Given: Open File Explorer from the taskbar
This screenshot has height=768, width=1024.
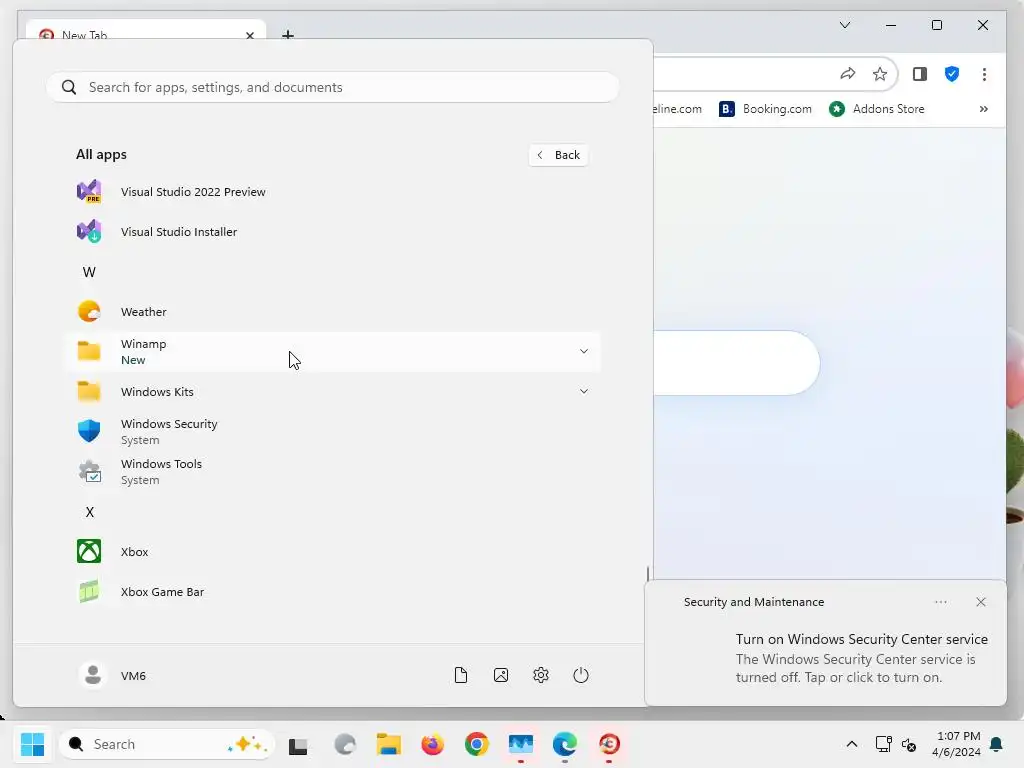Looking at the screenshot, I should (389, 744).
